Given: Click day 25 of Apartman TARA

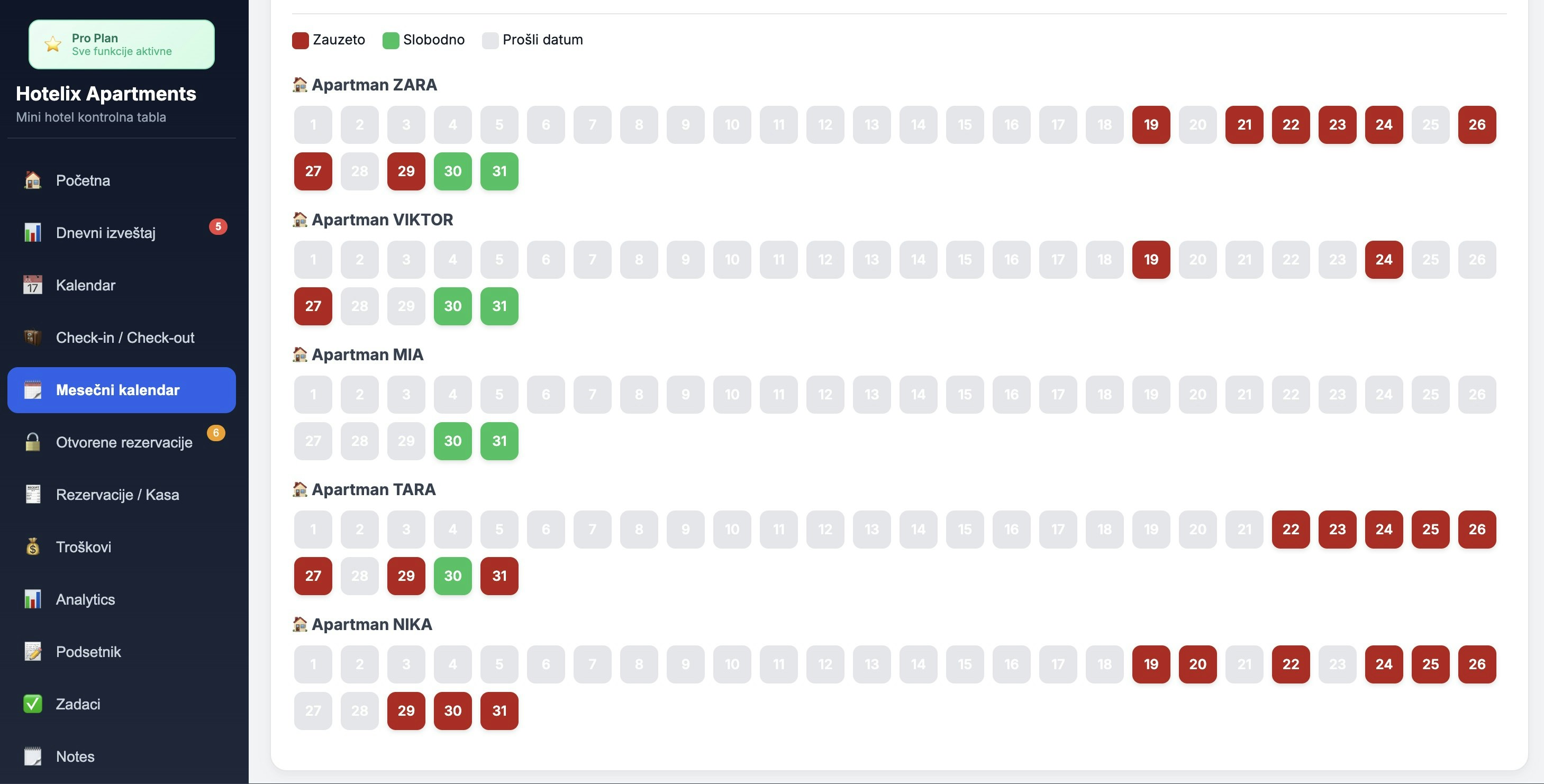Looking at the screenshot, I should coord(1430,529).
